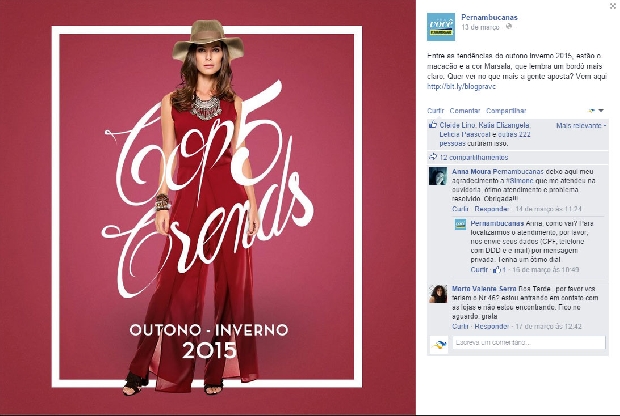The image size is (620, 416).
Task: Open the Mais relevante sorting dropdown
Action: pyautogui.click(x=581, y=125)
